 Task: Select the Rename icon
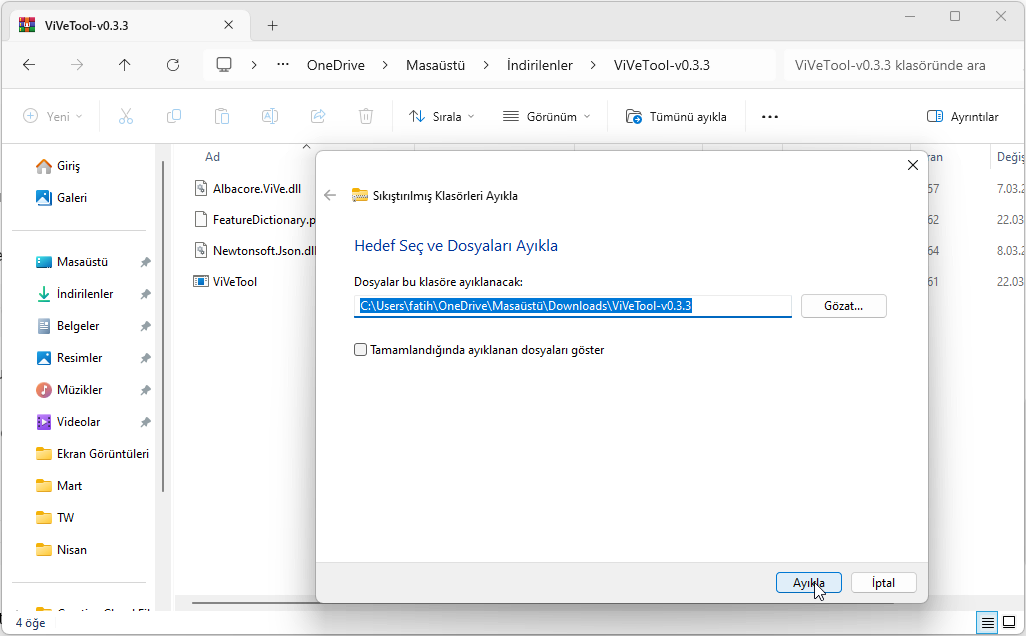click(269, 116)
